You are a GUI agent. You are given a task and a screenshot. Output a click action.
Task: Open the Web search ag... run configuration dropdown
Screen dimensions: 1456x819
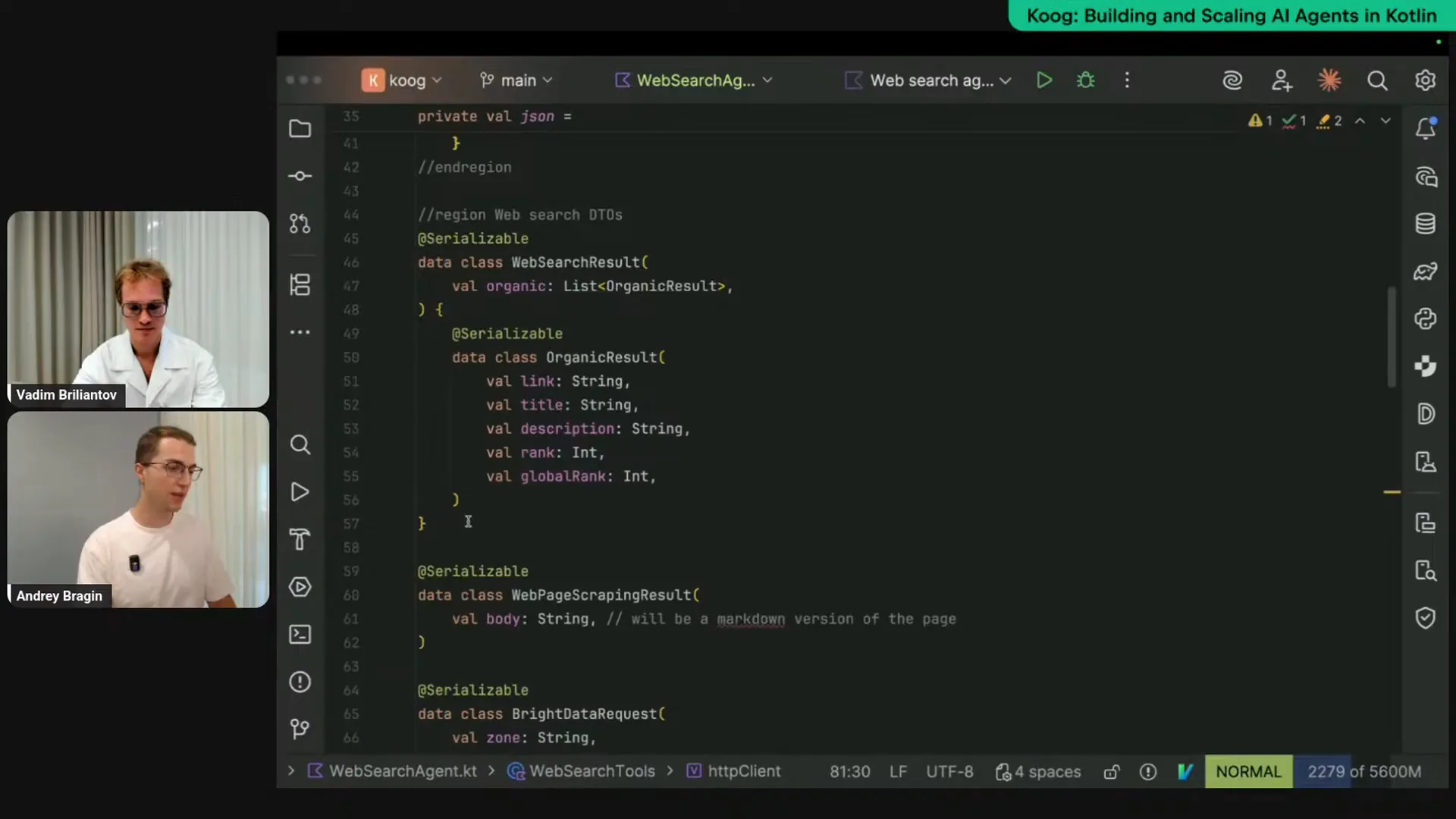tap(928, 80)
